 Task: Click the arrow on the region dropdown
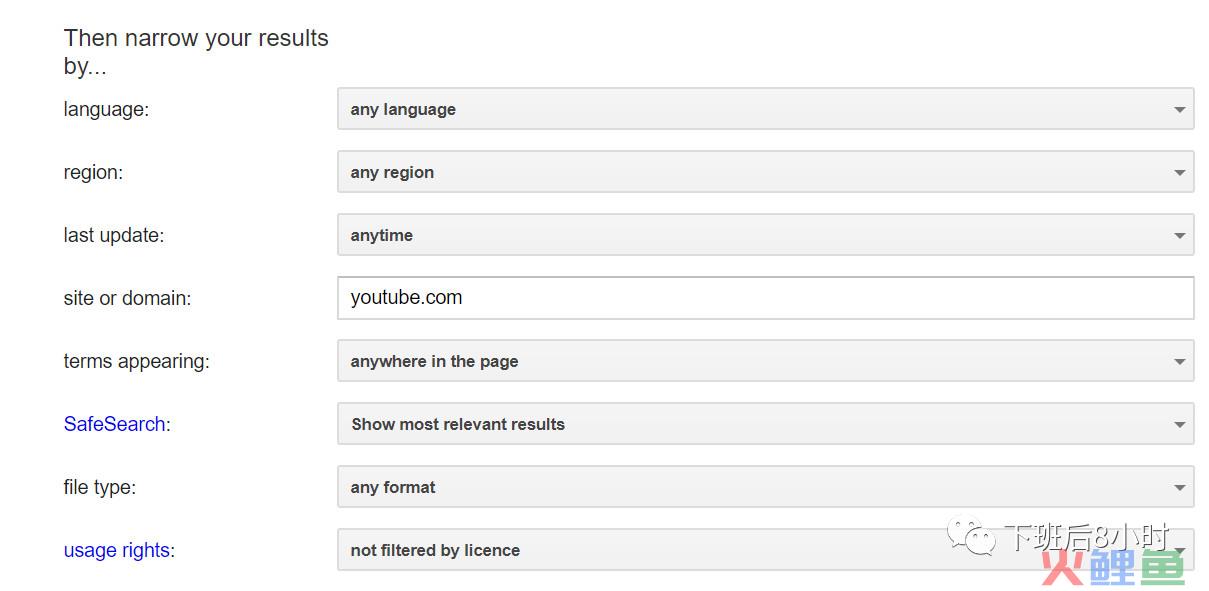pos(1180,173)
